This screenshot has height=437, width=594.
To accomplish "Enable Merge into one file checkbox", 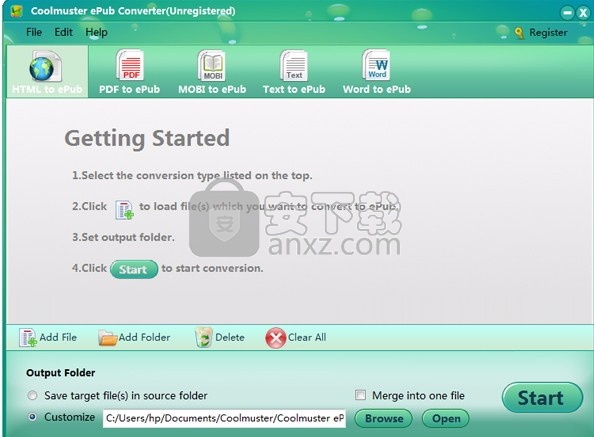I will tap(360, 395).
